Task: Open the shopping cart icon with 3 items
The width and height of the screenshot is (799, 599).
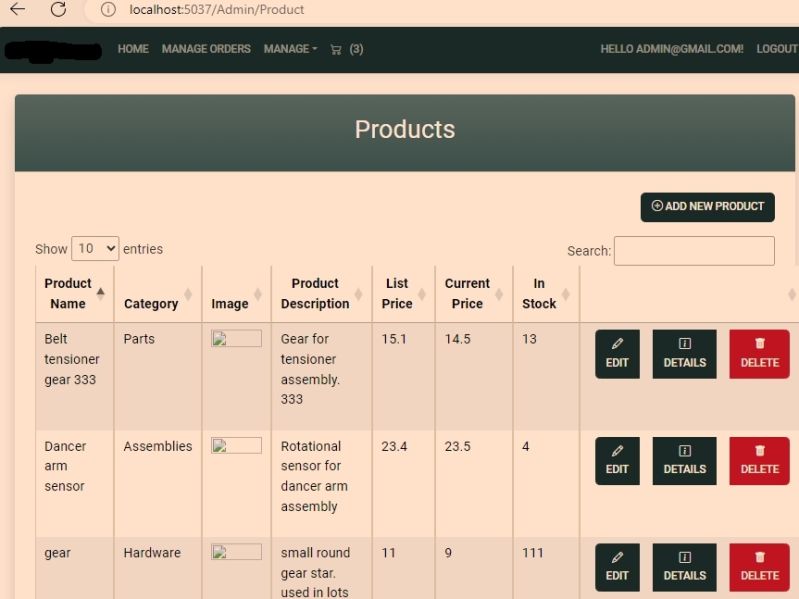Action: coord(347,49)
